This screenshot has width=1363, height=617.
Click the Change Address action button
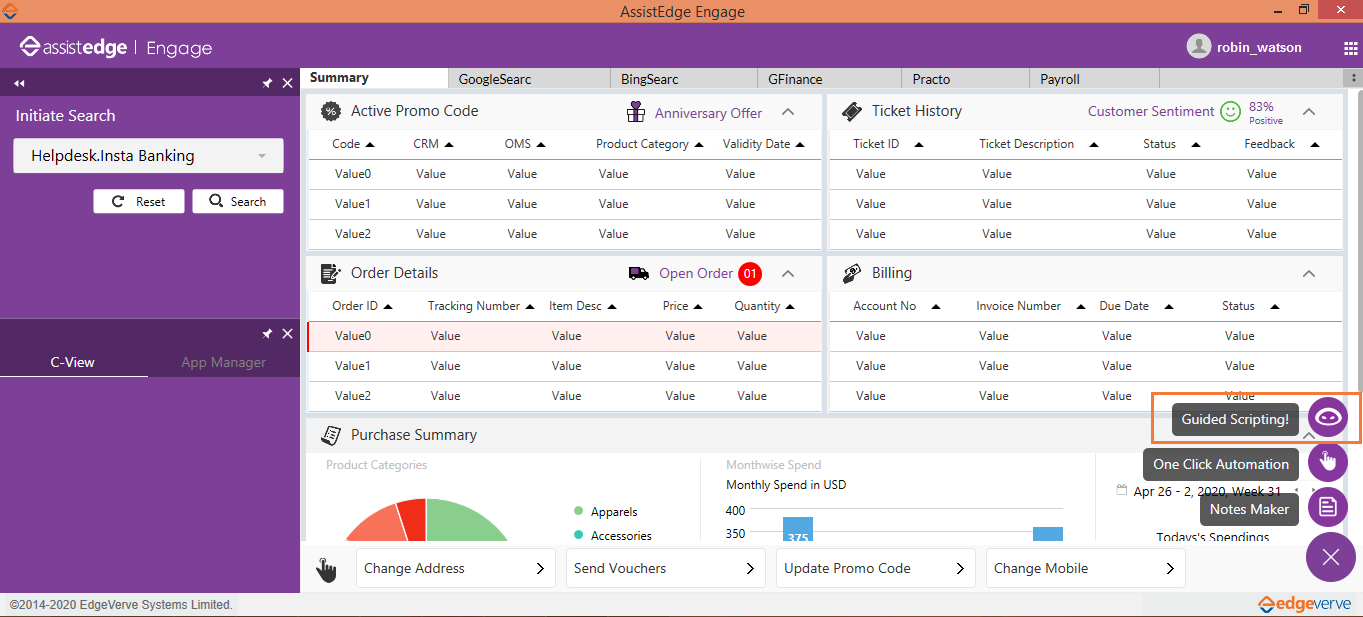tap(456, 568)
